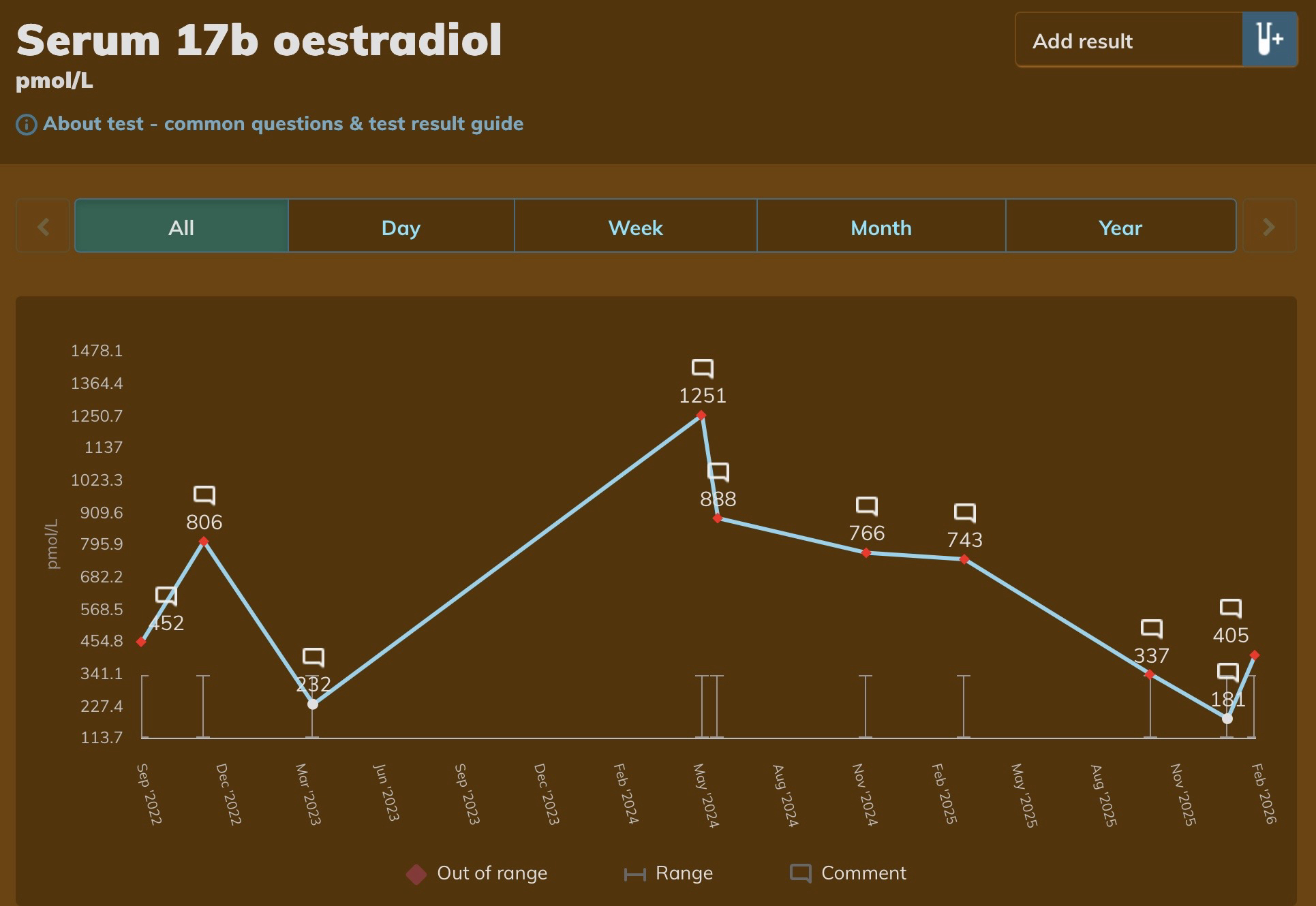
Task: Switch to the Year view tab
Action: tap(1120, 227)
